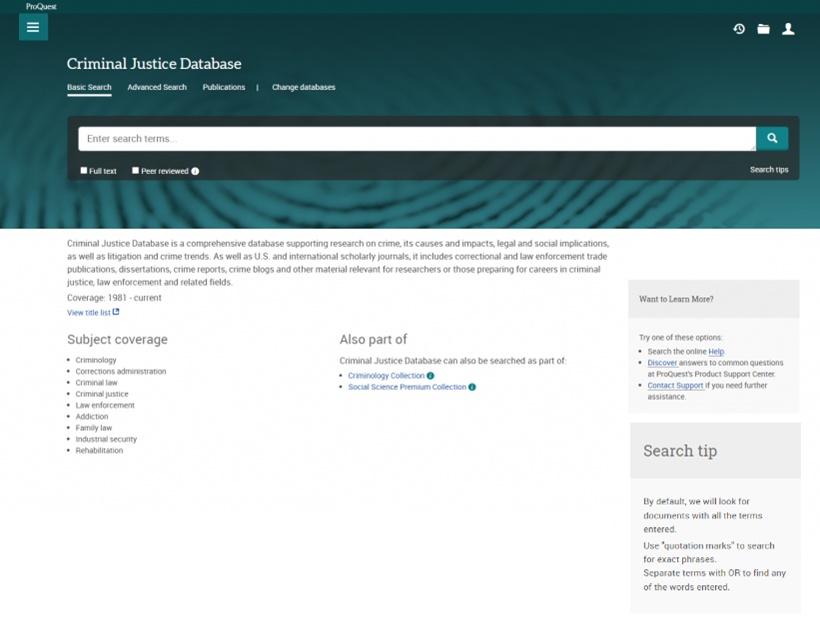
Task: Open the Criminology Collection link
Action: click(385, 375)
